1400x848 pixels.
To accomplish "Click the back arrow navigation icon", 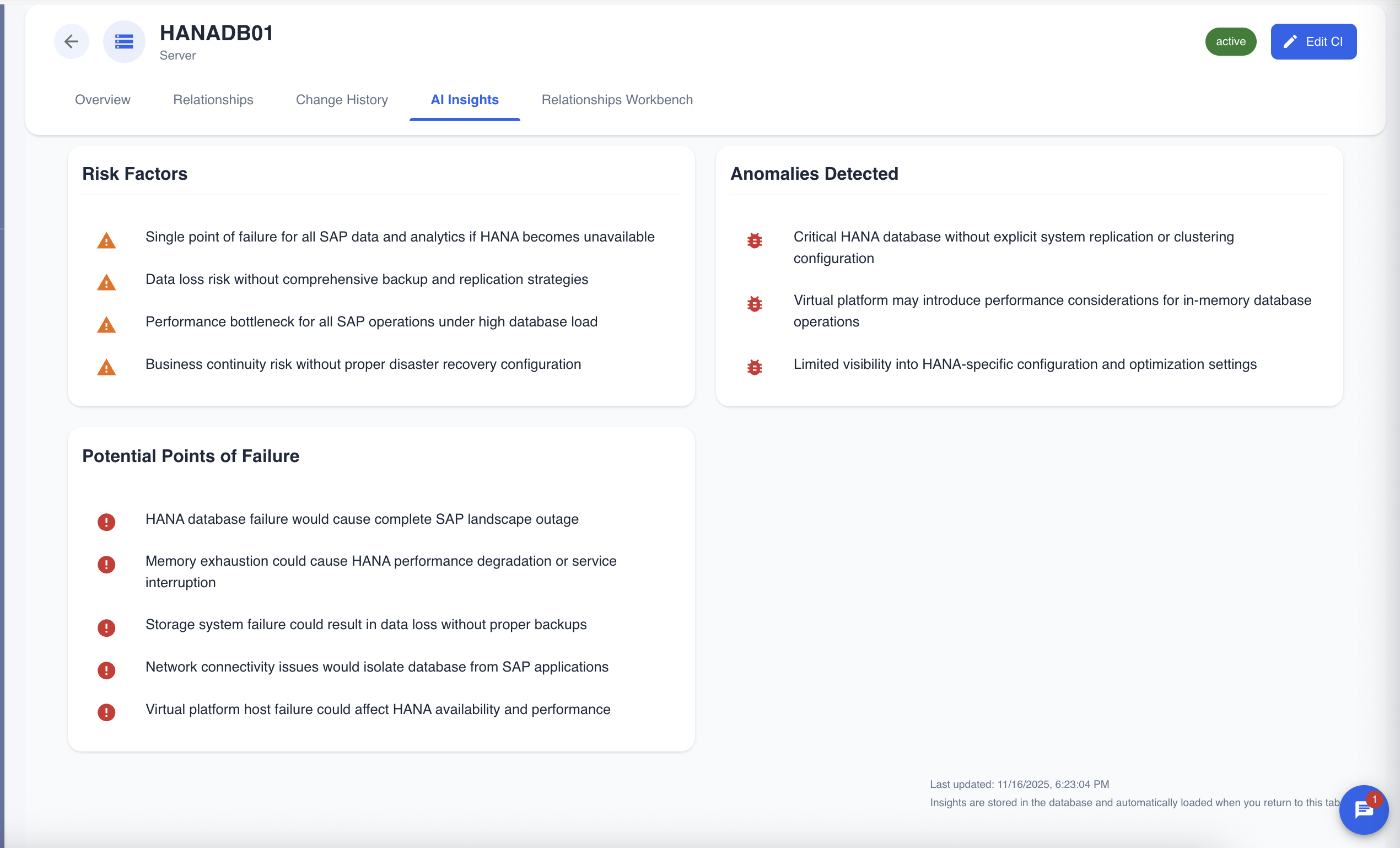I will (x=71, y=41).
